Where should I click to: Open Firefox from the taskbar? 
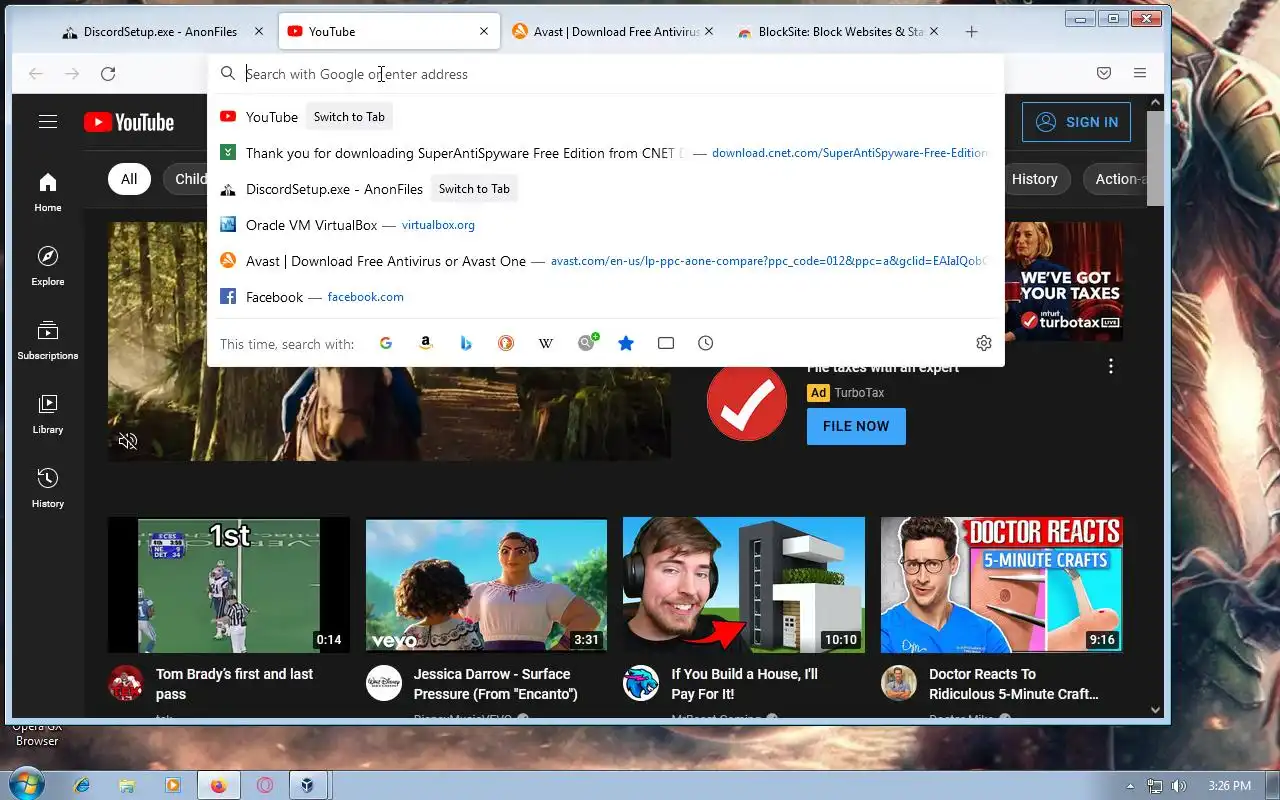click(x=218, y=785)
